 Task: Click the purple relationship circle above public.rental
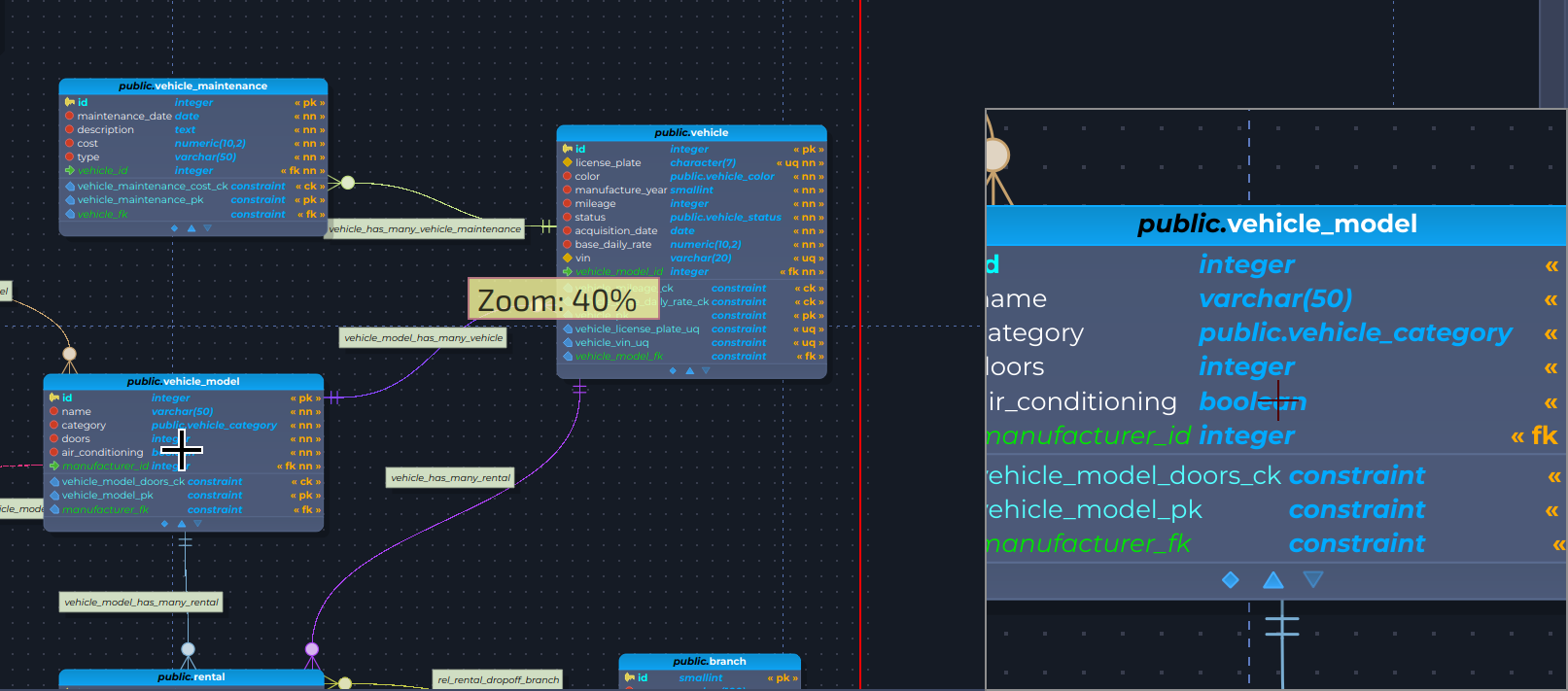pos(312,649)
